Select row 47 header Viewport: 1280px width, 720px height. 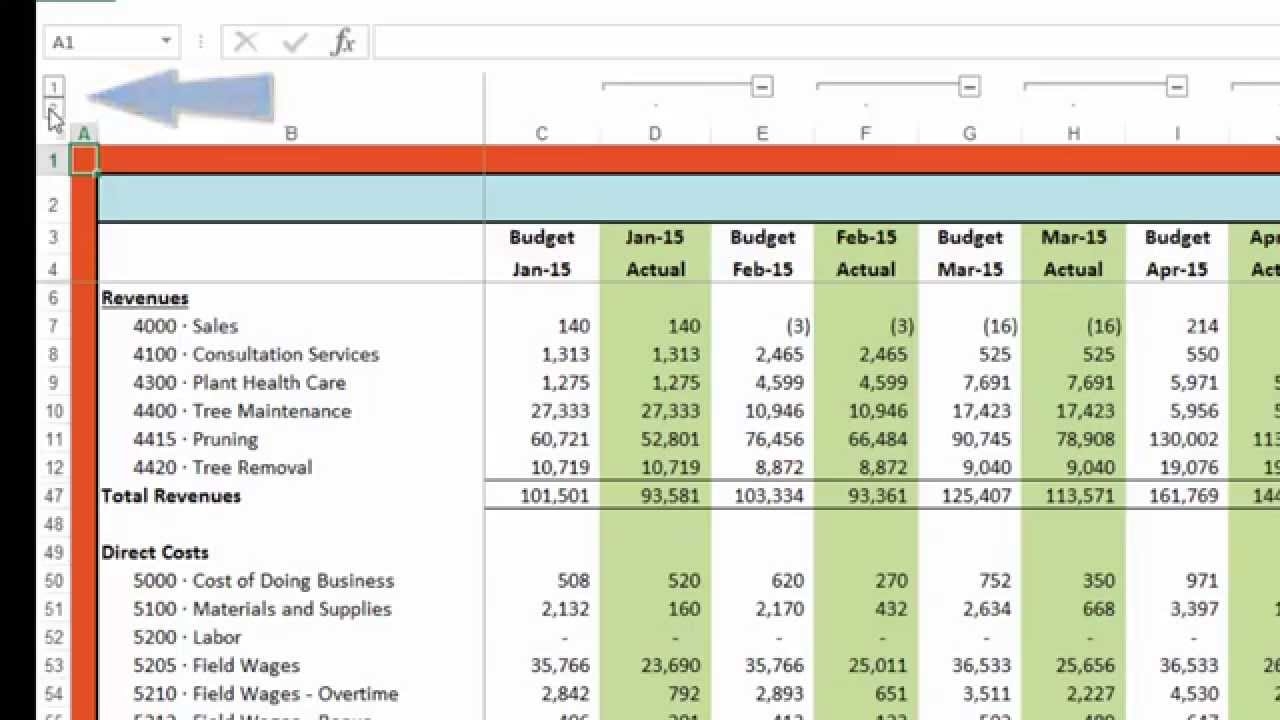pos(54,496)
